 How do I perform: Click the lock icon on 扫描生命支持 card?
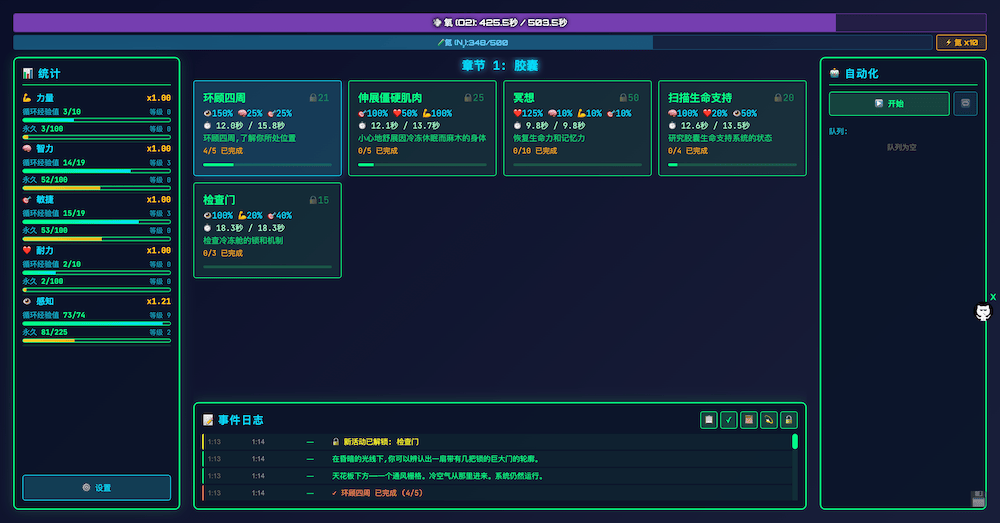777,98
